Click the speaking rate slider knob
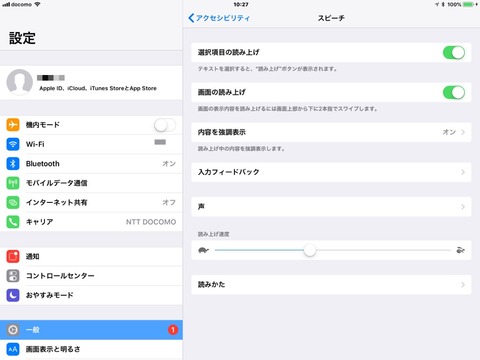This screenshot has width=480, height=360. coord(310,250)
